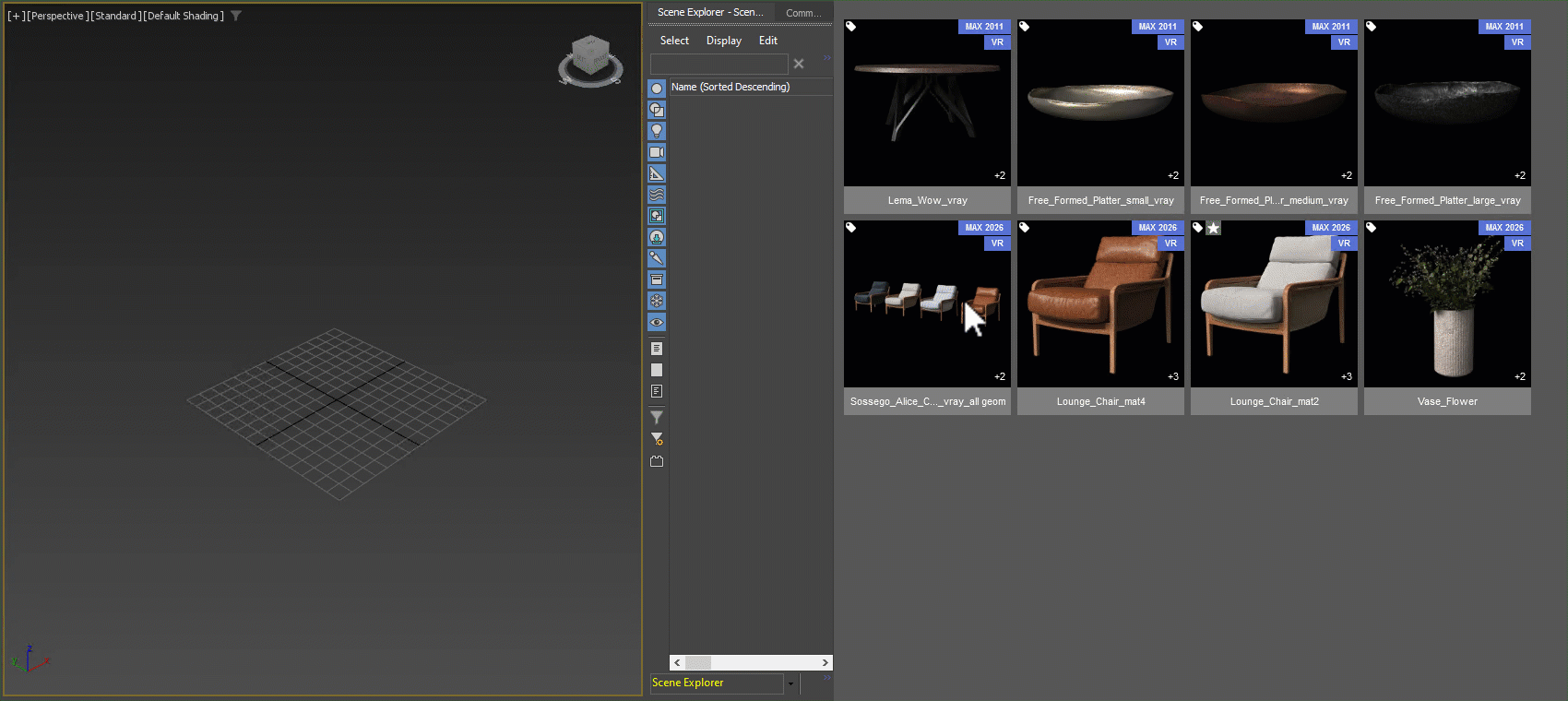
Task: Click the MAX 2026 badge on Vase_Flower
Action: coord(1504,228)
